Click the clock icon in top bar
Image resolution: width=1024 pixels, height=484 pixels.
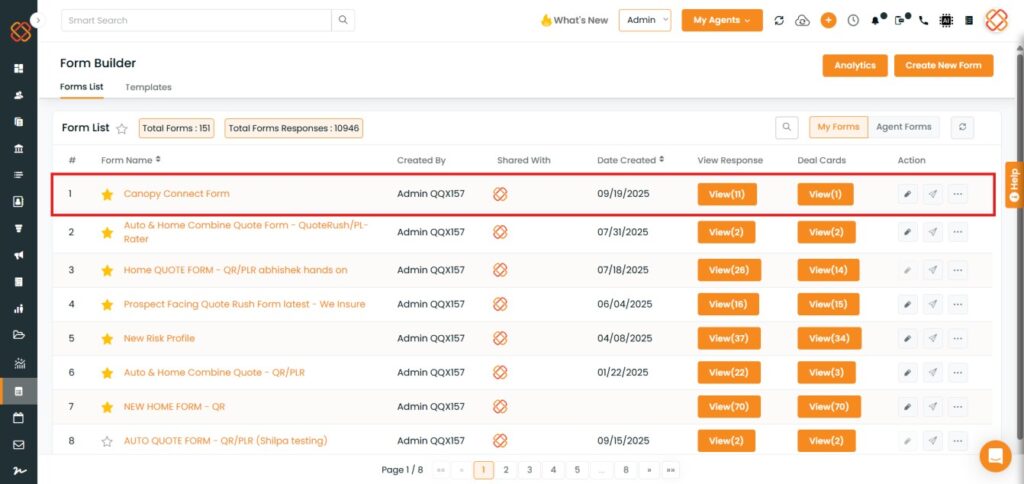(853, 20)
